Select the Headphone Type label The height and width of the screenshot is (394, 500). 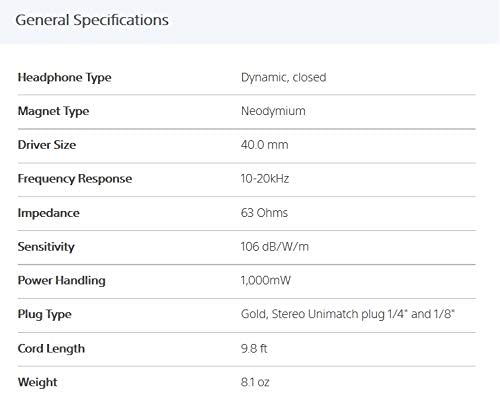64,78
